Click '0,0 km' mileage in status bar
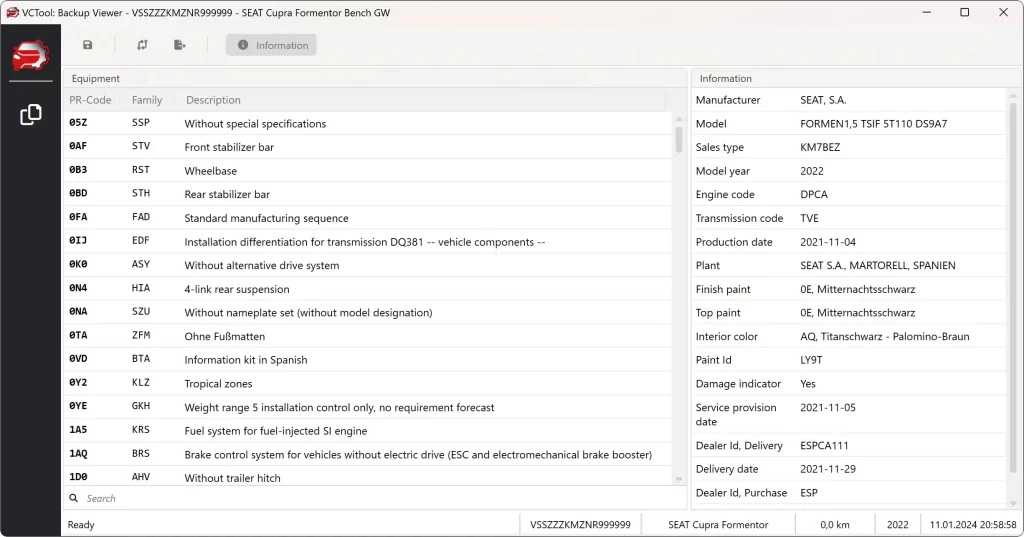Screen dimensions: 1024x537 click(835, 525)
